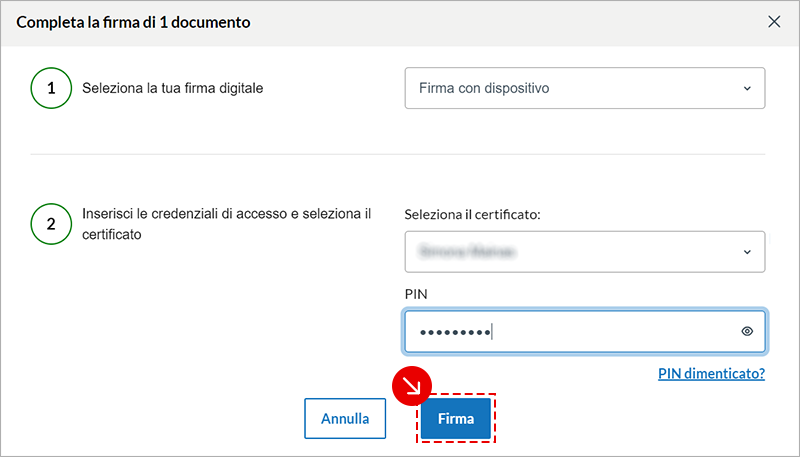Click the step 2 circle icon
This screenshot has height=457, width=800.
click(x=50, y=223)
